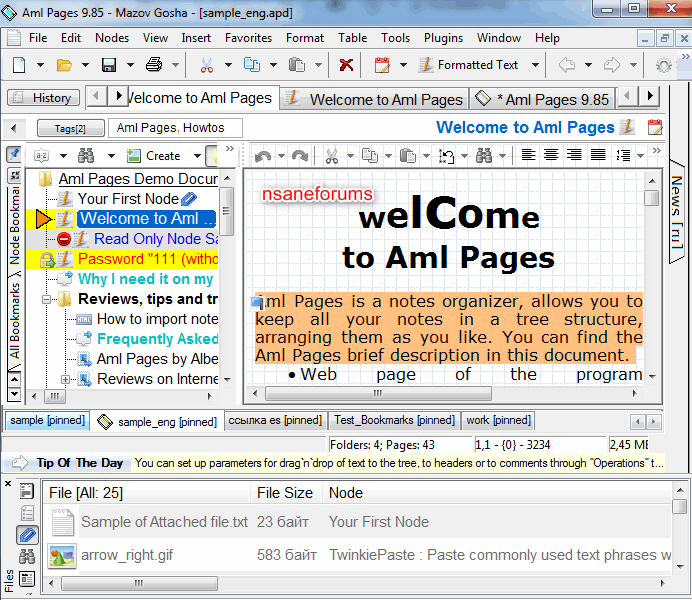Select the Frequently Asked tree node

click(158, 339)
